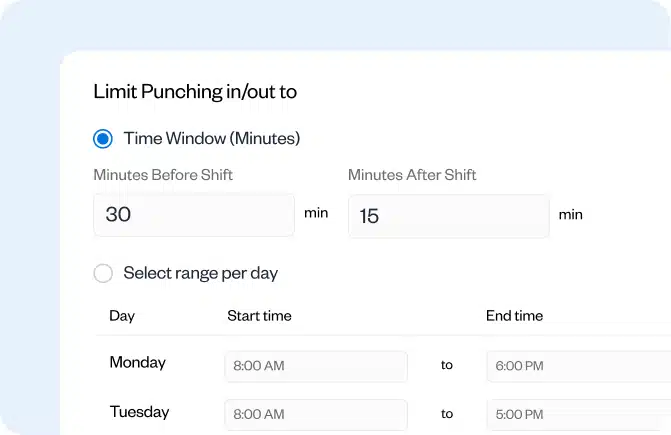Open Monday start time 8:00 AM field
671x435 pixels.
point(316,366)
